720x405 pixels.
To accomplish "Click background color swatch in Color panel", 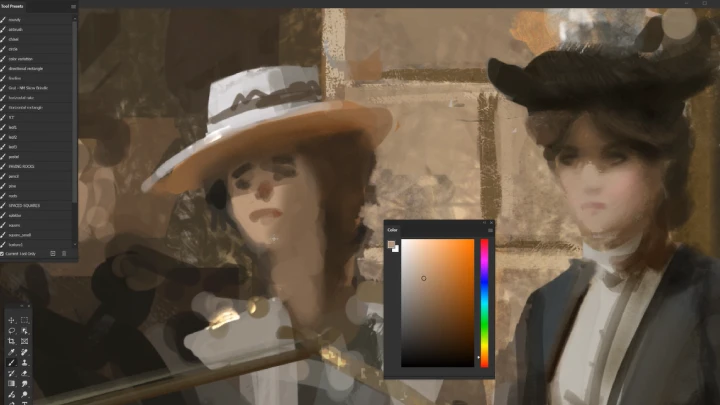I will tap(396, 249).
